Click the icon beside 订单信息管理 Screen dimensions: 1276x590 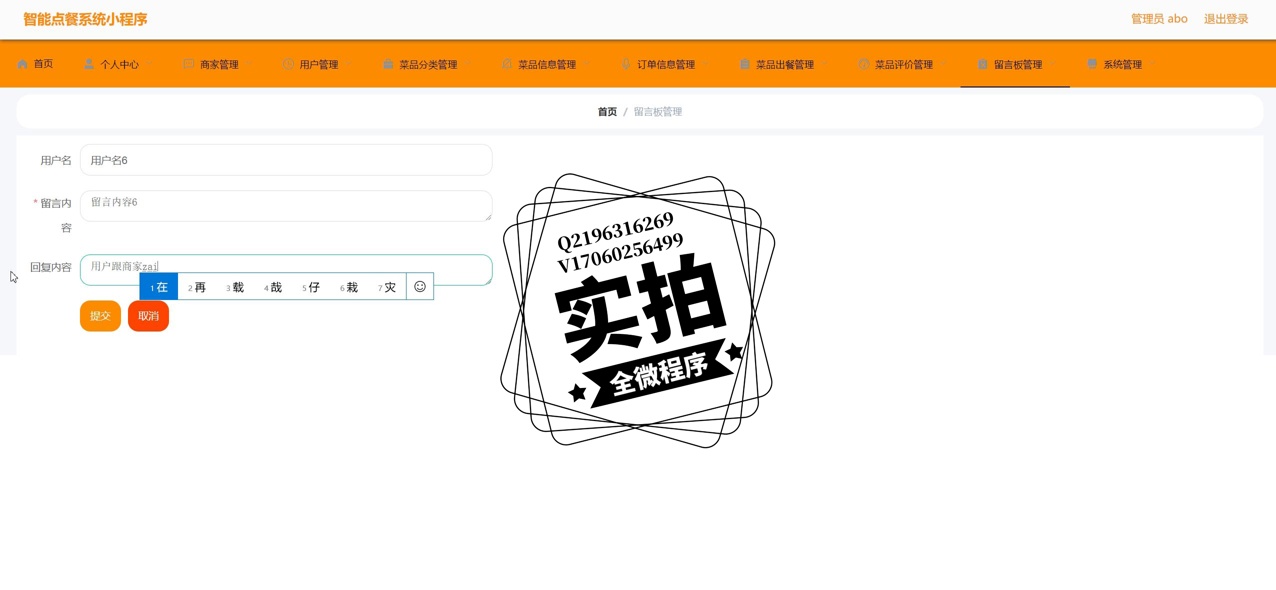pos(626,64)
